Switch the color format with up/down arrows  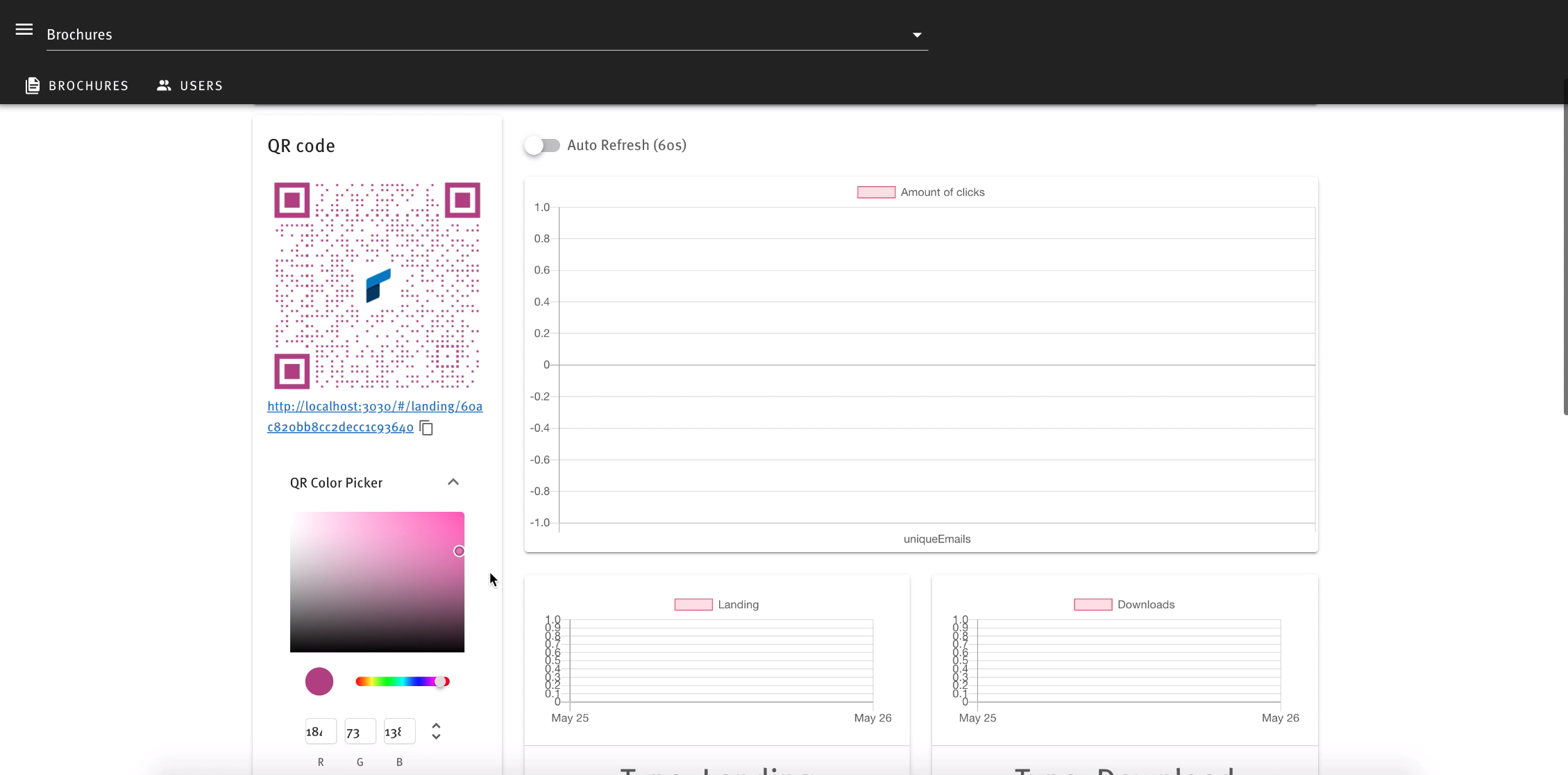coord(436,731)
